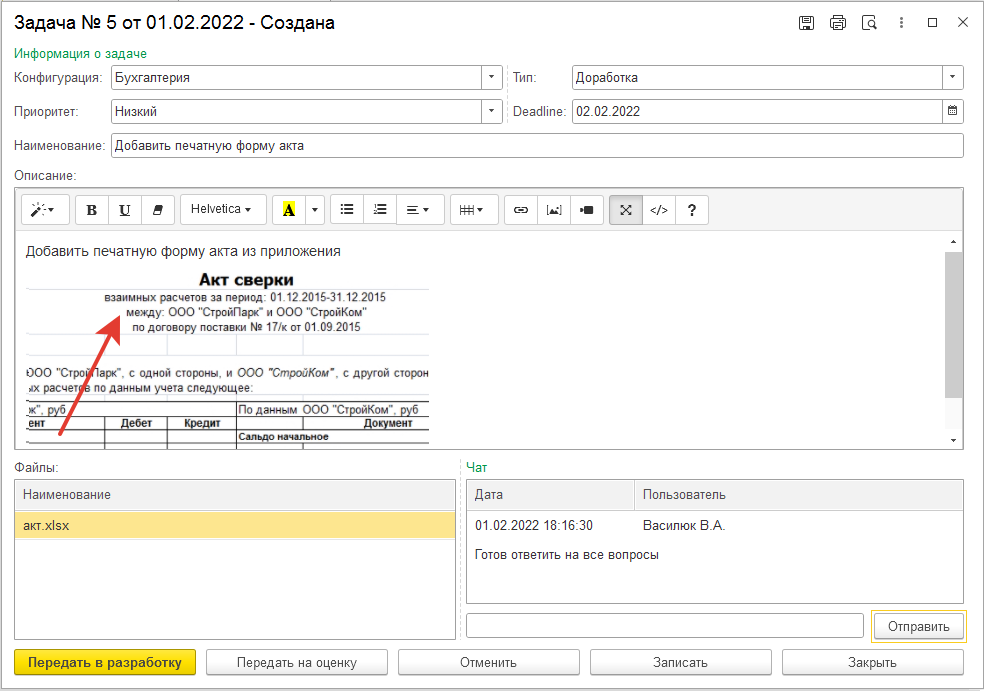
Task: Expand the Конфигурация dropdown list
Action: pyautogui.click(x=491, y=77)
